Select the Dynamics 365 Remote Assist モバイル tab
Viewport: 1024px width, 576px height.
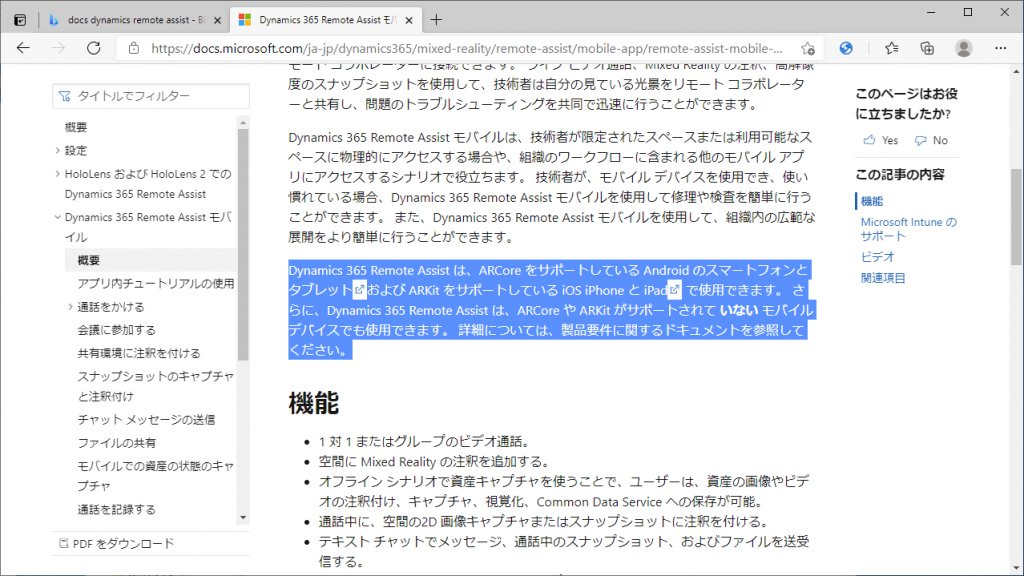click(327, 20)
